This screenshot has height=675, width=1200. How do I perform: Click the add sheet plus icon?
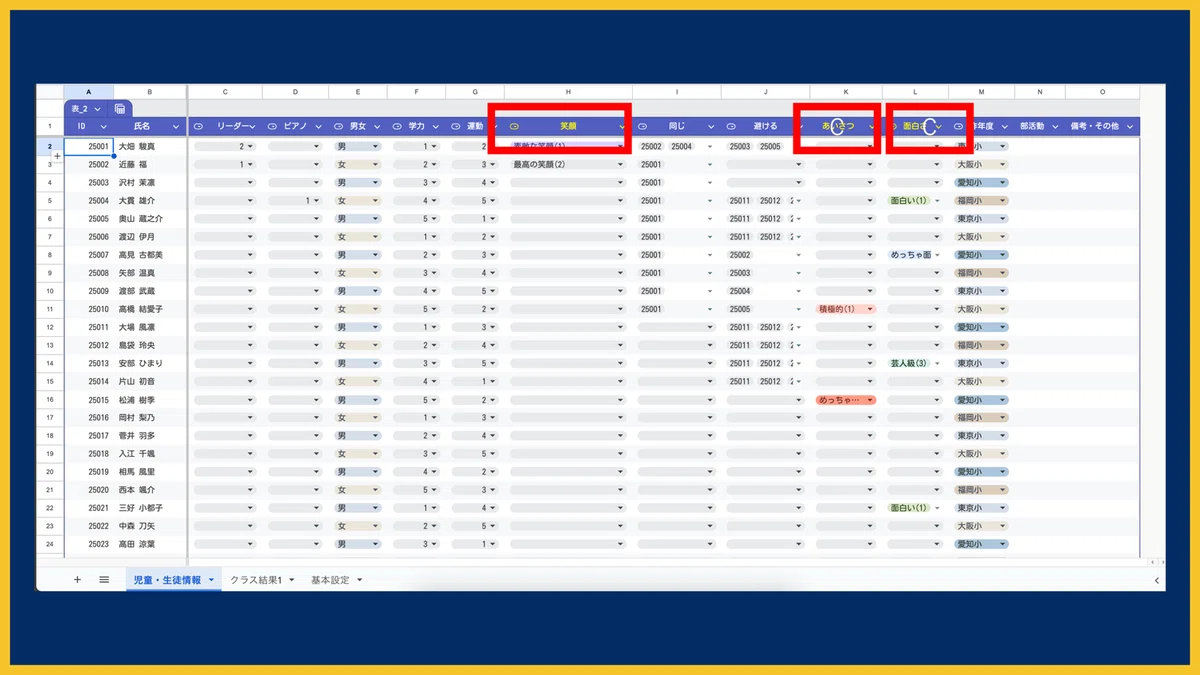pos(77,580)
